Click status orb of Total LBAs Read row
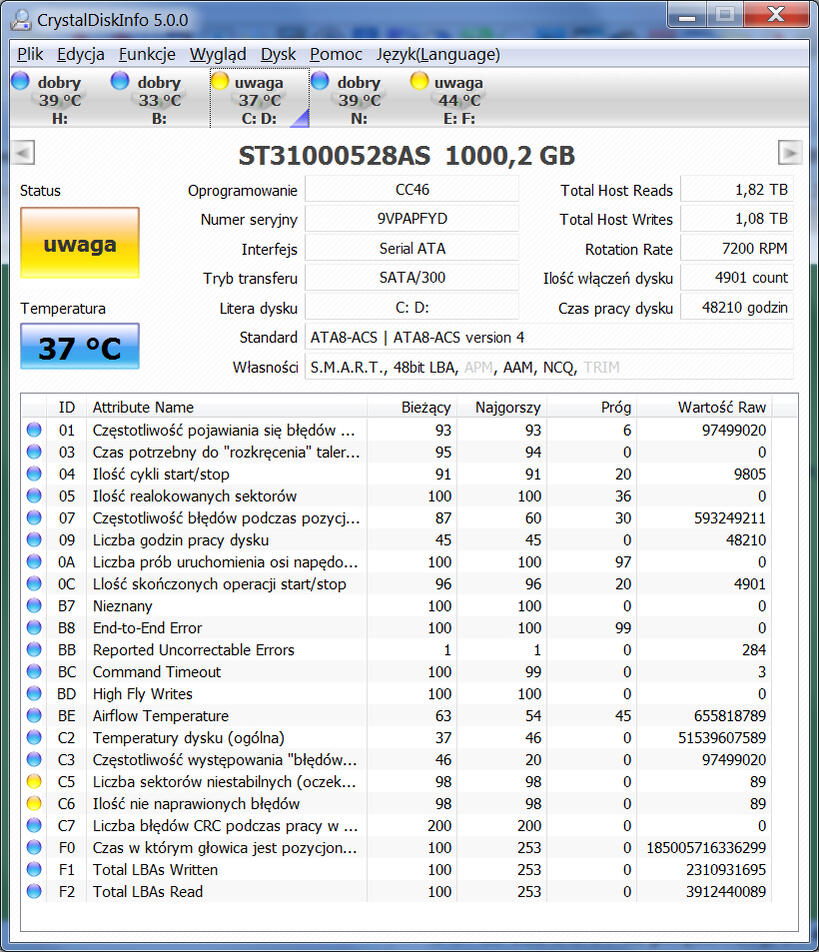Viewport: 819px width, 952px height. (x=34, y=891)
